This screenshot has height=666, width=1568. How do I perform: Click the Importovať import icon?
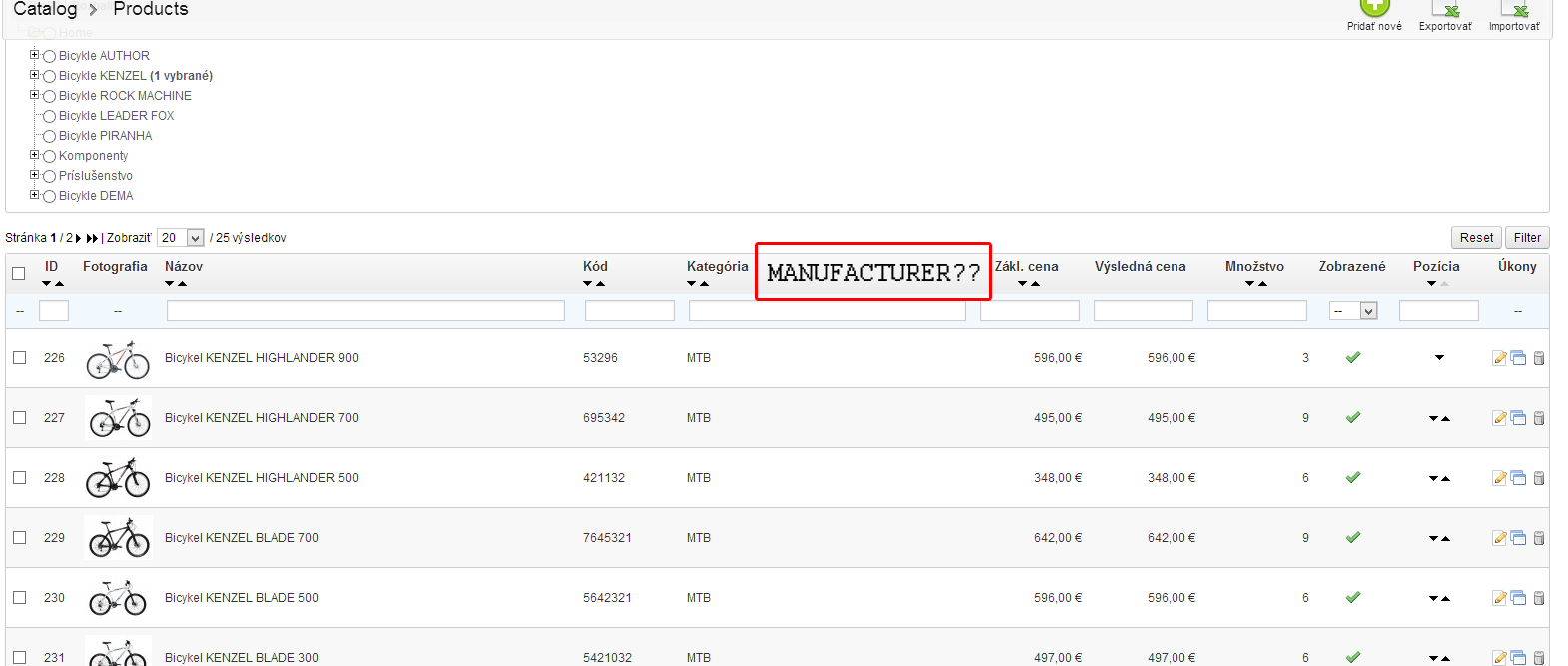tap(1514, 8)
